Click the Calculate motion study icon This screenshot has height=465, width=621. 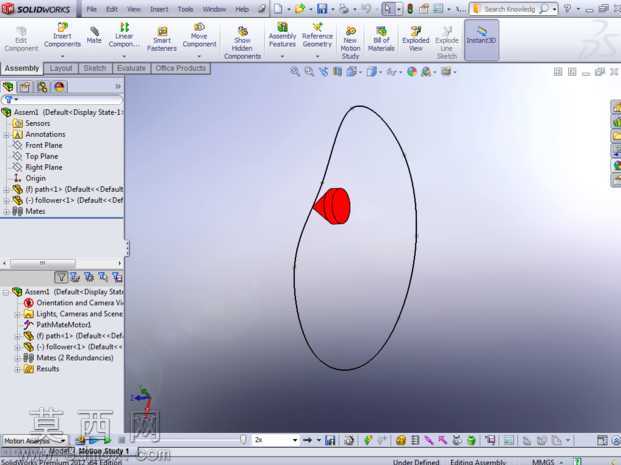click(81, 440)
